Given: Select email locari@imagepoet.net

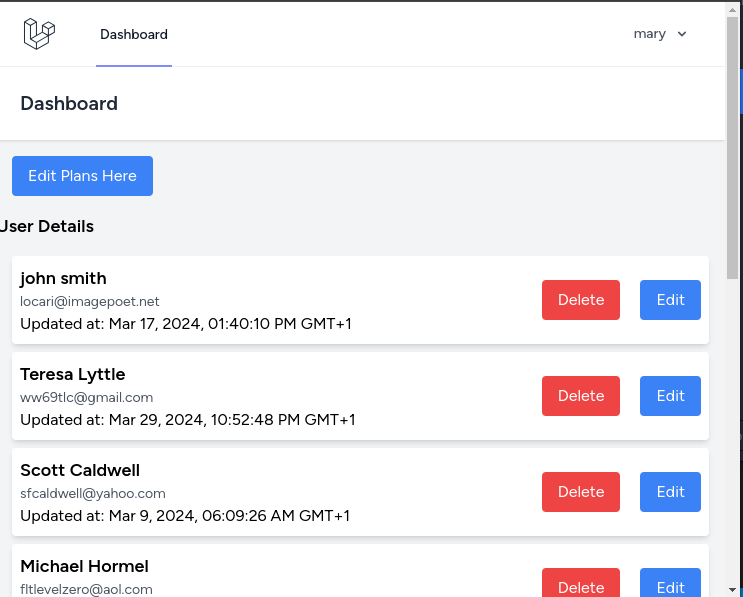Looking at the screenshot, I should [x=90, y=301].
